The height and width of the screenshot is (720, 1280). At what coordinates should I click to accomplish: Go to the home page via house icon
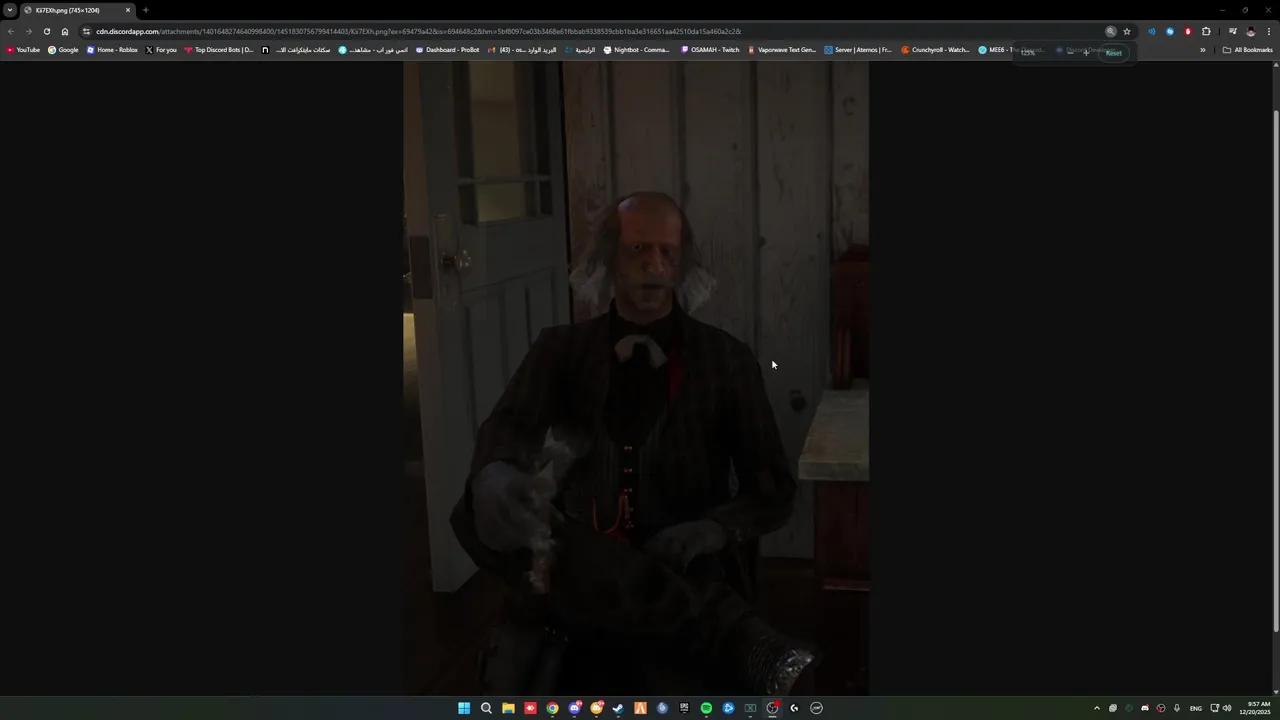point(65,31)
